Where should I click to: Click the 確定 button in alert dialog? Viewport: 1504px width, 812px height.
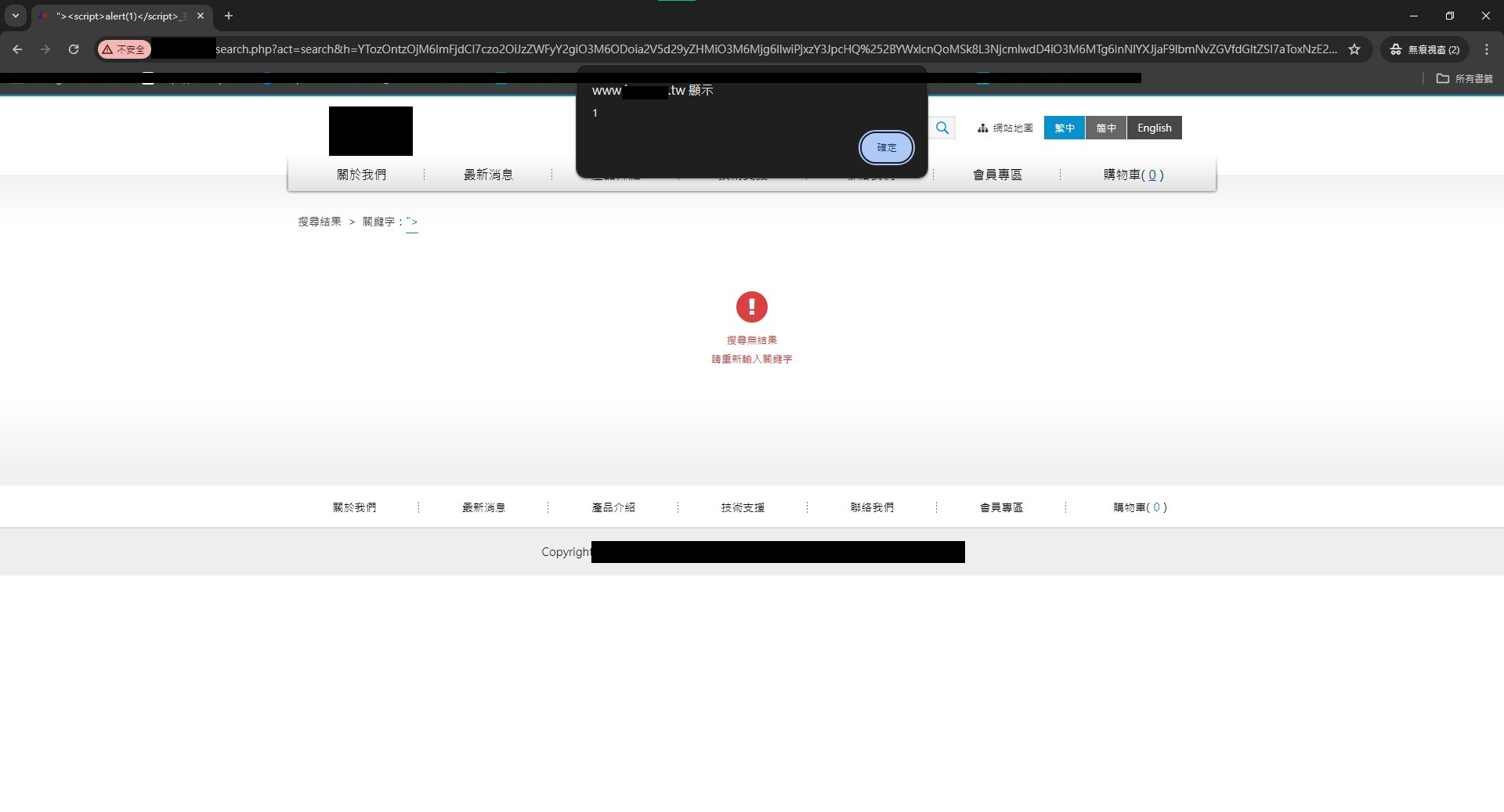(886, 147)
